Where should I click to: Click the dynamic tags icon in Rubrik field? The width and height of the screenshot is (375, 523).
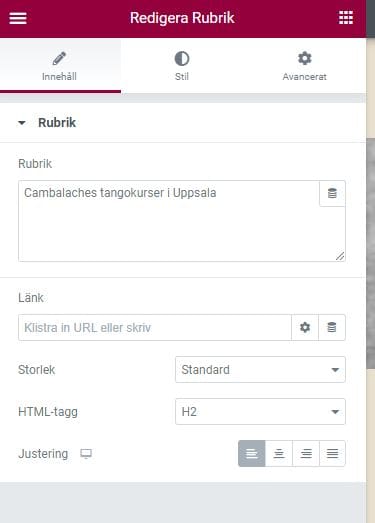pyautogui.click(x=332, y=193)
